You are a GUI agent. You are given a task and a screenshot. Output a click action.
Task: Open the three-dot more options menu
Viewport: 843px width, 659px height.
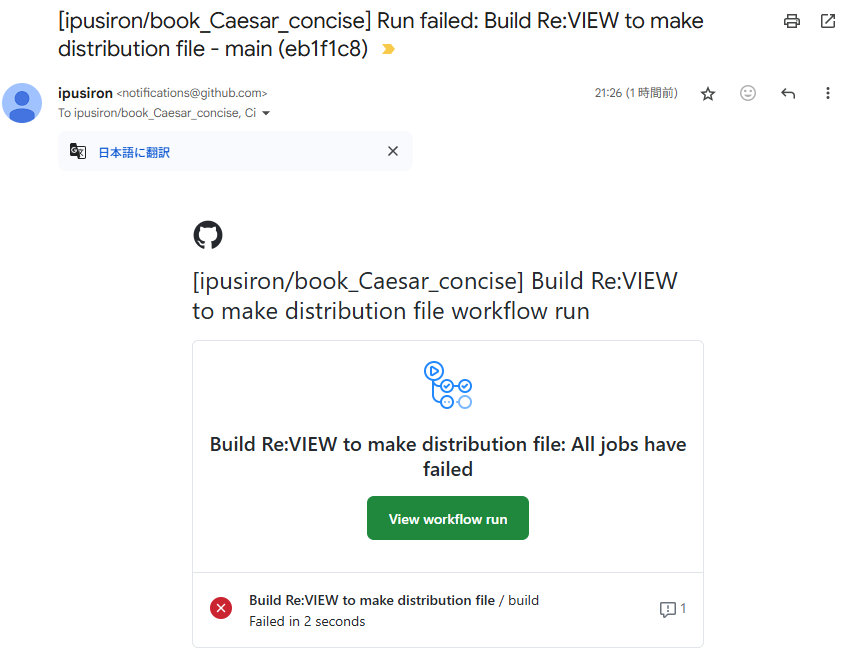pyautogui.click(x=827, y=93)
